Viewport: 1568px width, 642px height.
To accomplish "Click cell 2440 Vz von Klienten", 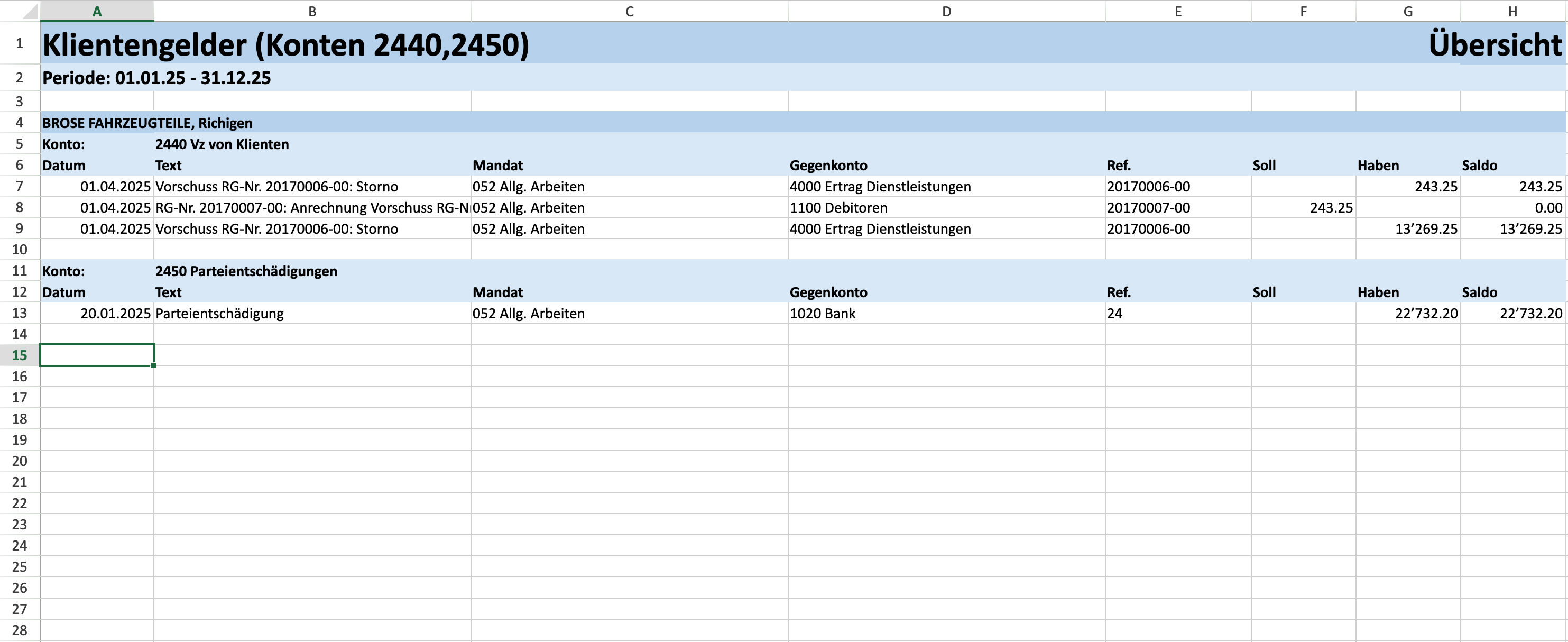I will [222, 144].
